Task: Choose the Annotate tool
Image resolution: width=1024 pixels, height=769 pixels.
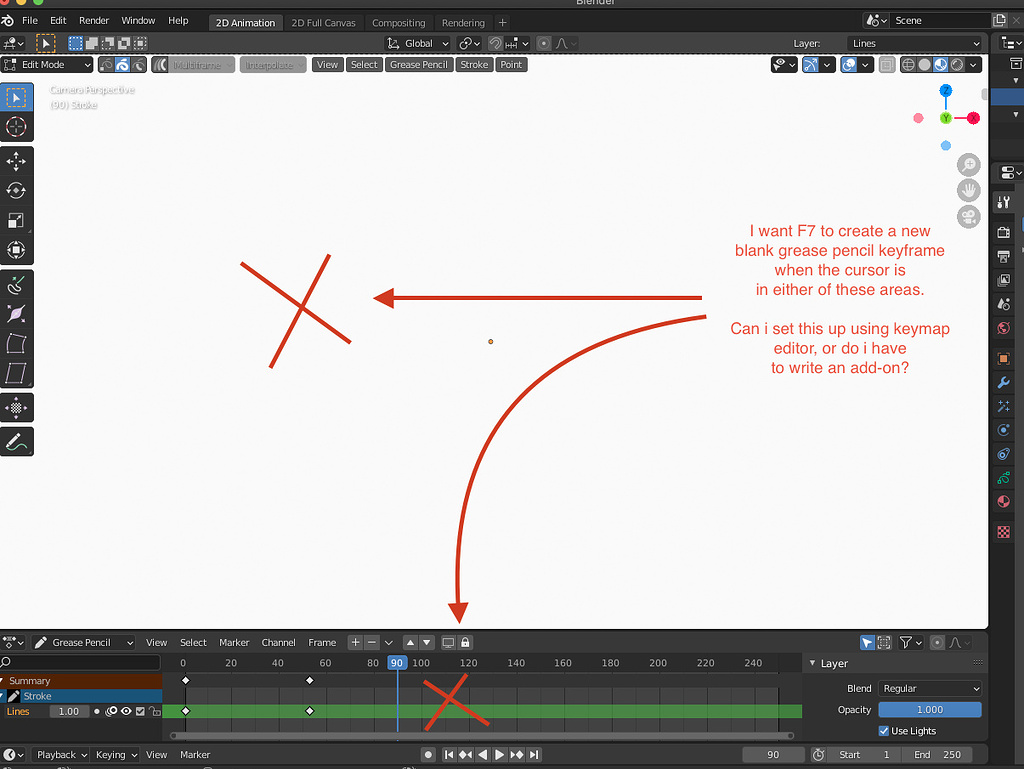Action: [16, 442]
